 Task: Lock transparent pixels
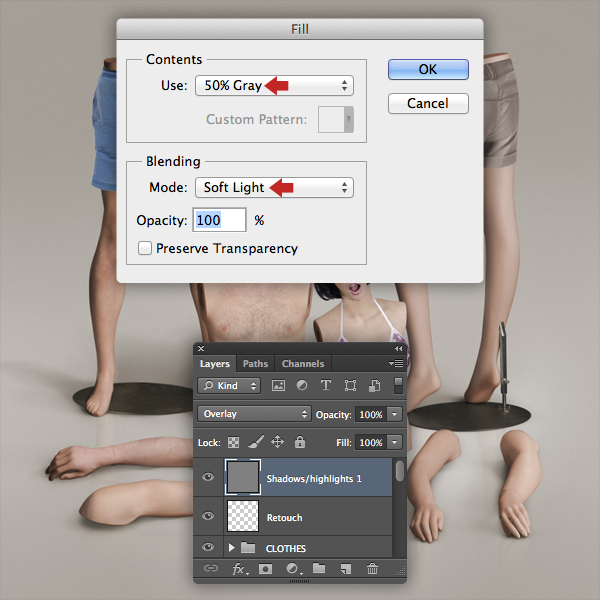(233, 442)
